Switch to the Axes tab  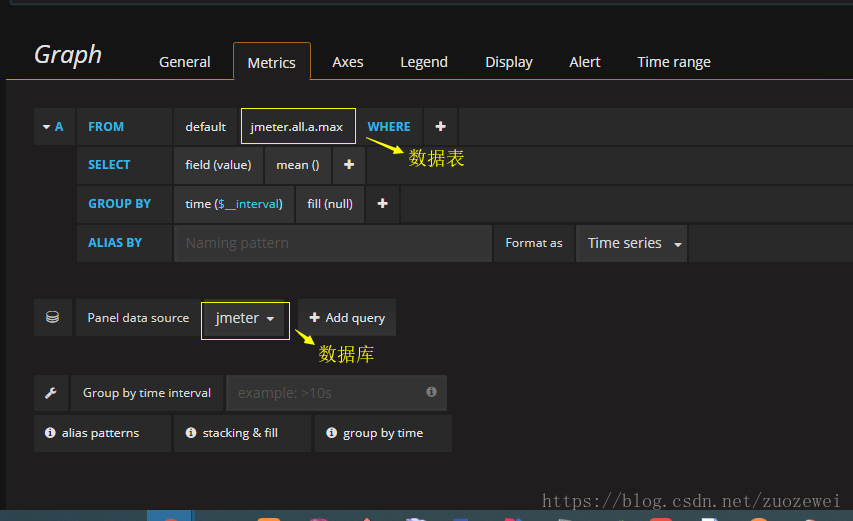coord(348,62)
